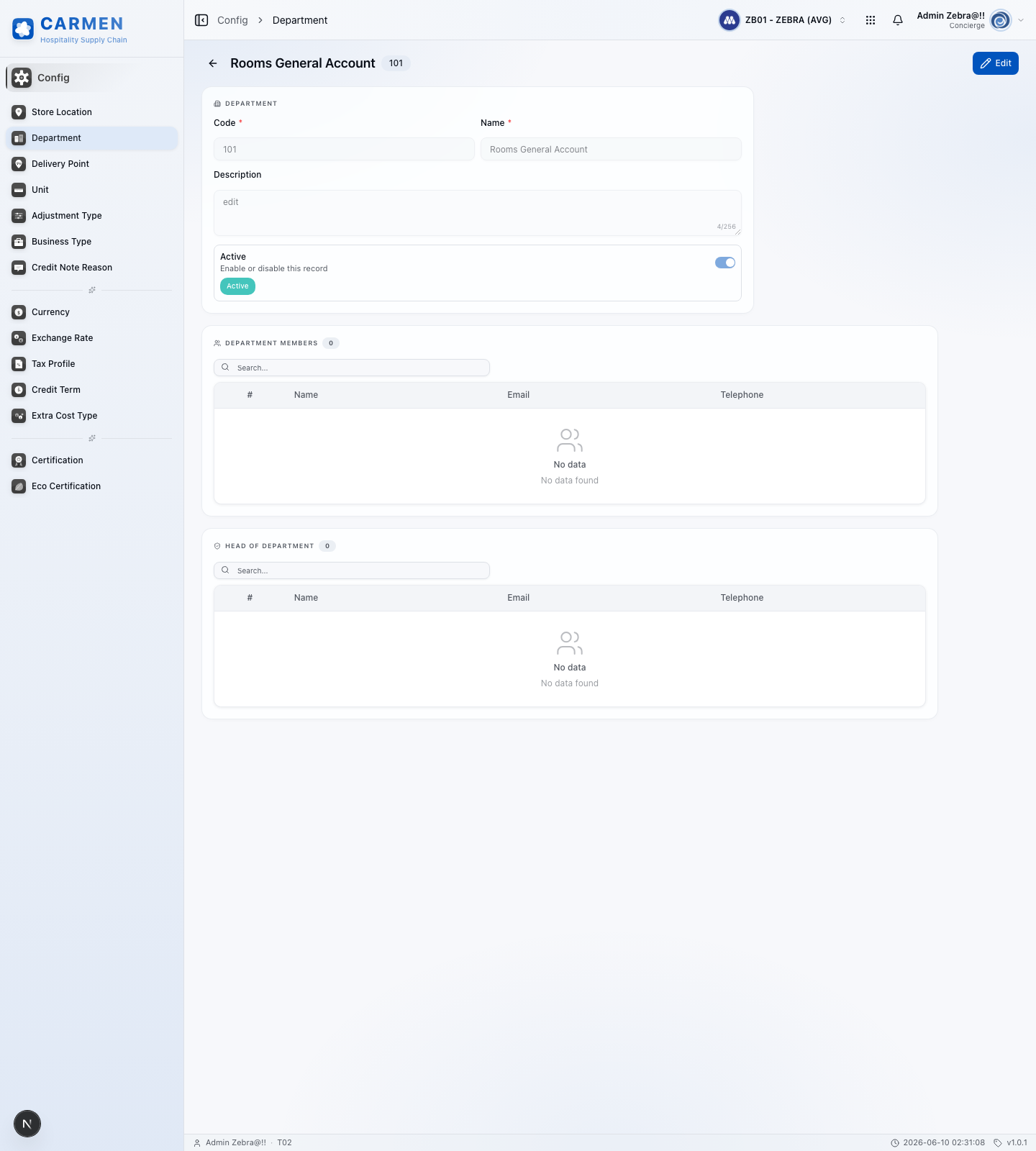The height and width of the screenshot is (1151, 1036).
Task: Click the Credit Term icon
Action: (x=19, y=390)
